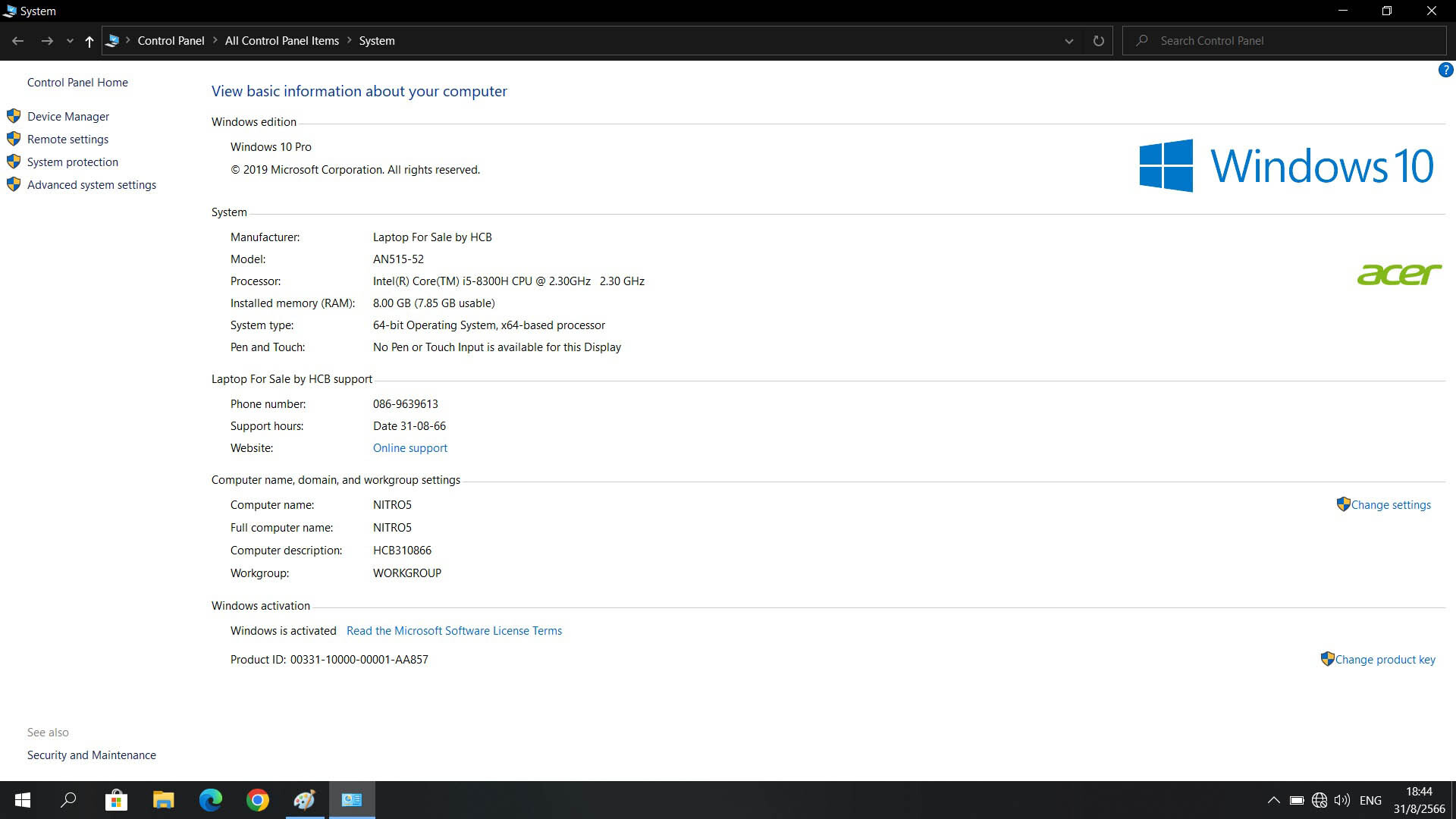Click the search magnifier icon in search box
The image size is (1456, 819).
click(x=1141, y=40)
